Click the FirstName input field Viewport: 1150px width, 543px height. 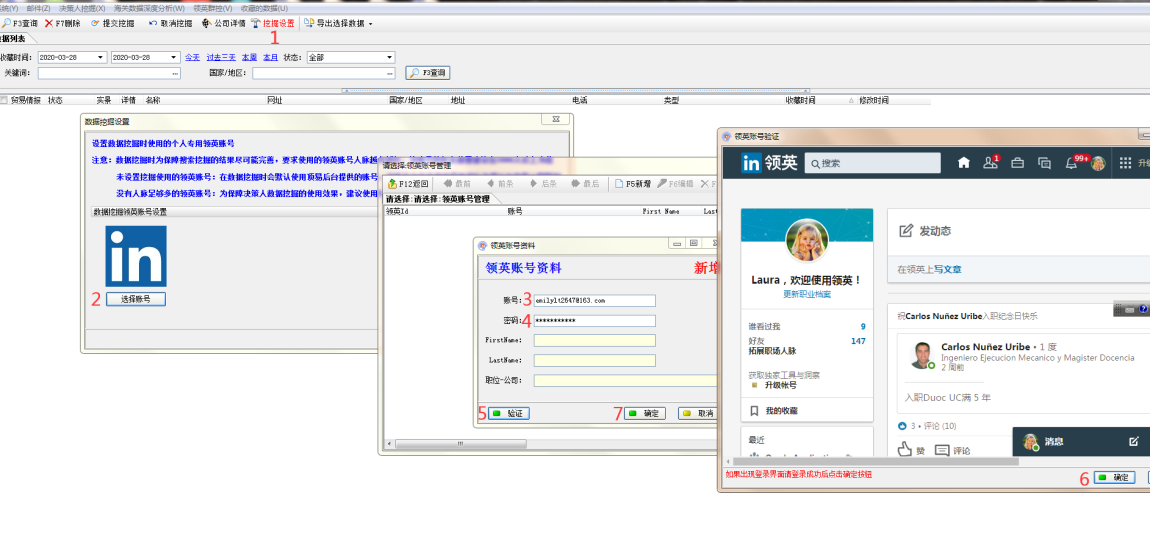coord(595,340)
